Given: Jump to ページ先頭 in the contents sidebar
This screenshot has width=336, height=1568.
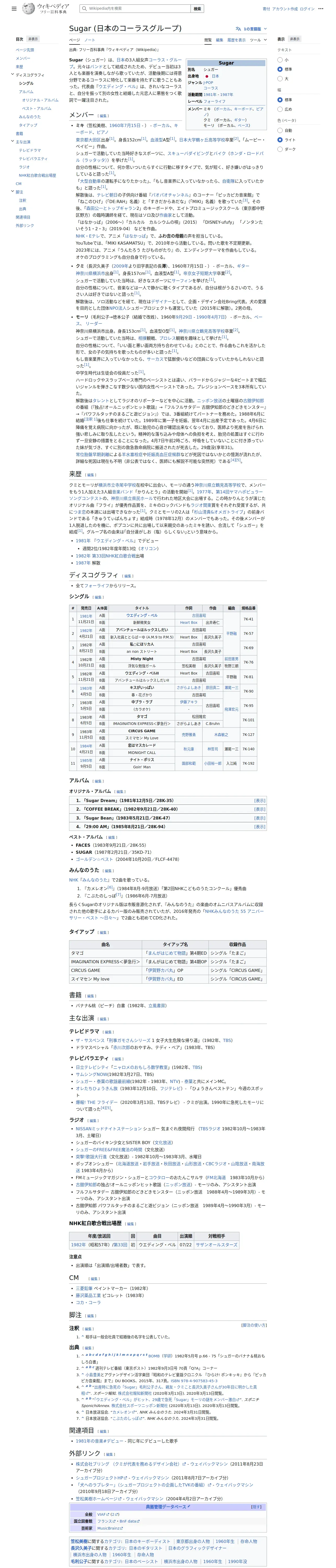Looking at the screenshot, I should [25, 50].
